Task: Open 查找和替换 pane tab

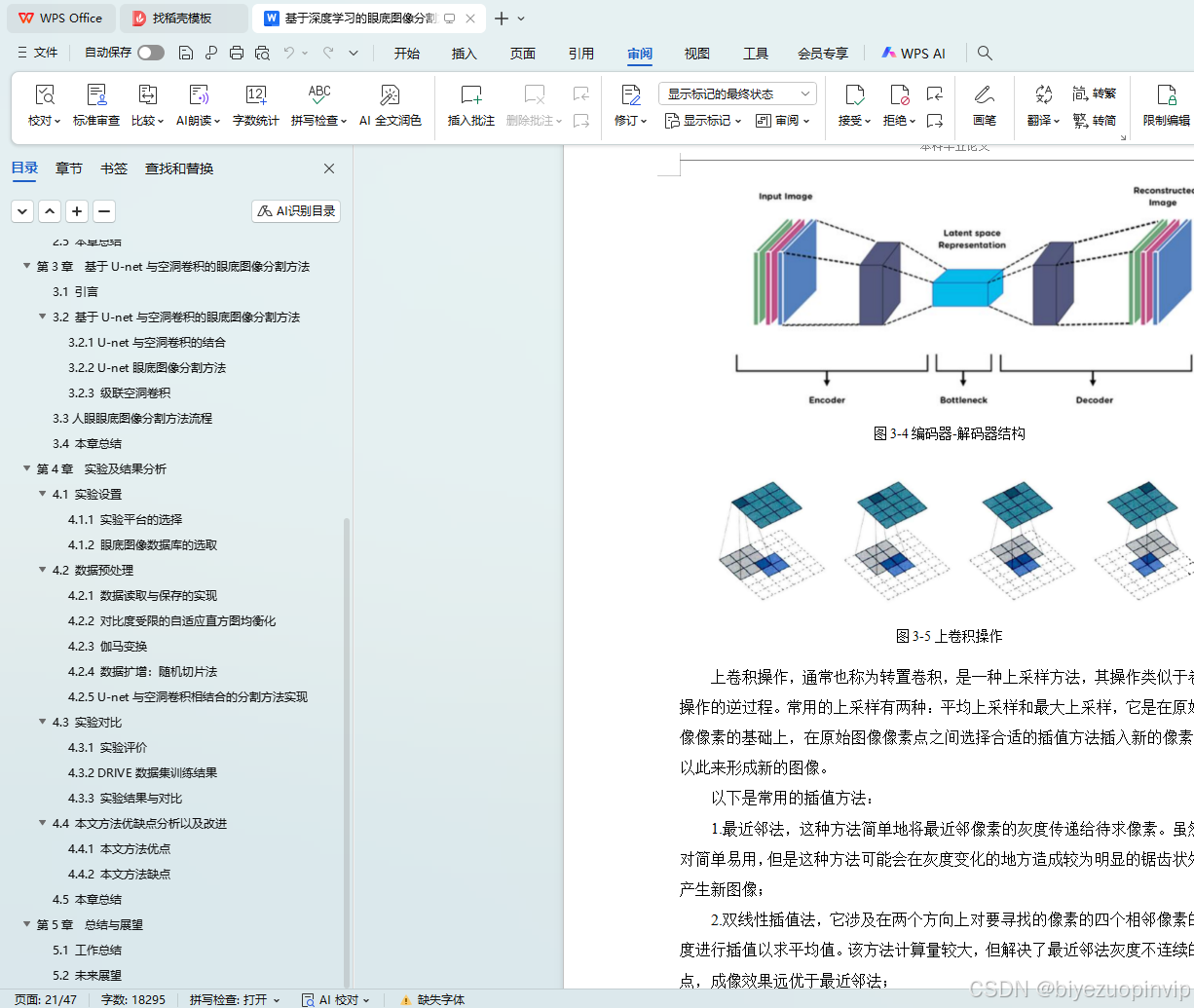Action: 179,168
